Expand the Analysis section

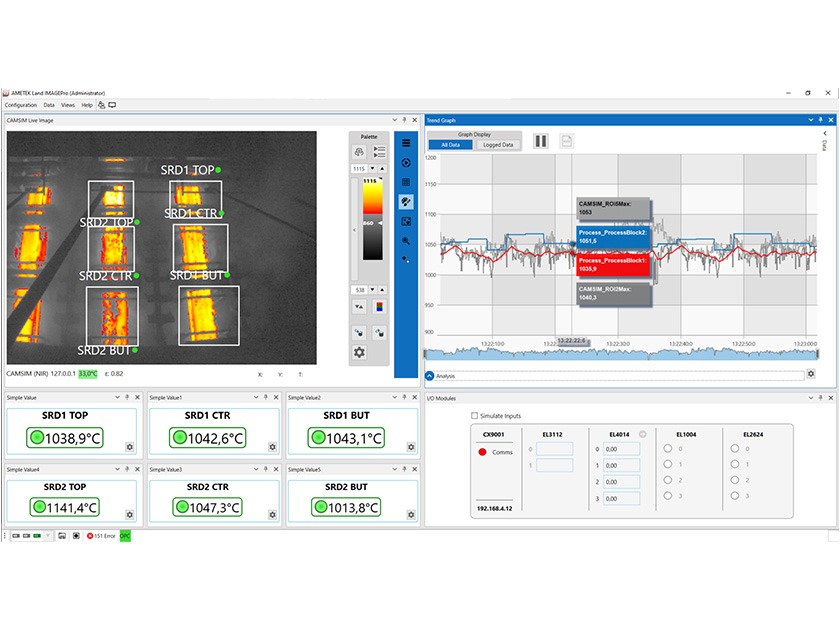430,376
